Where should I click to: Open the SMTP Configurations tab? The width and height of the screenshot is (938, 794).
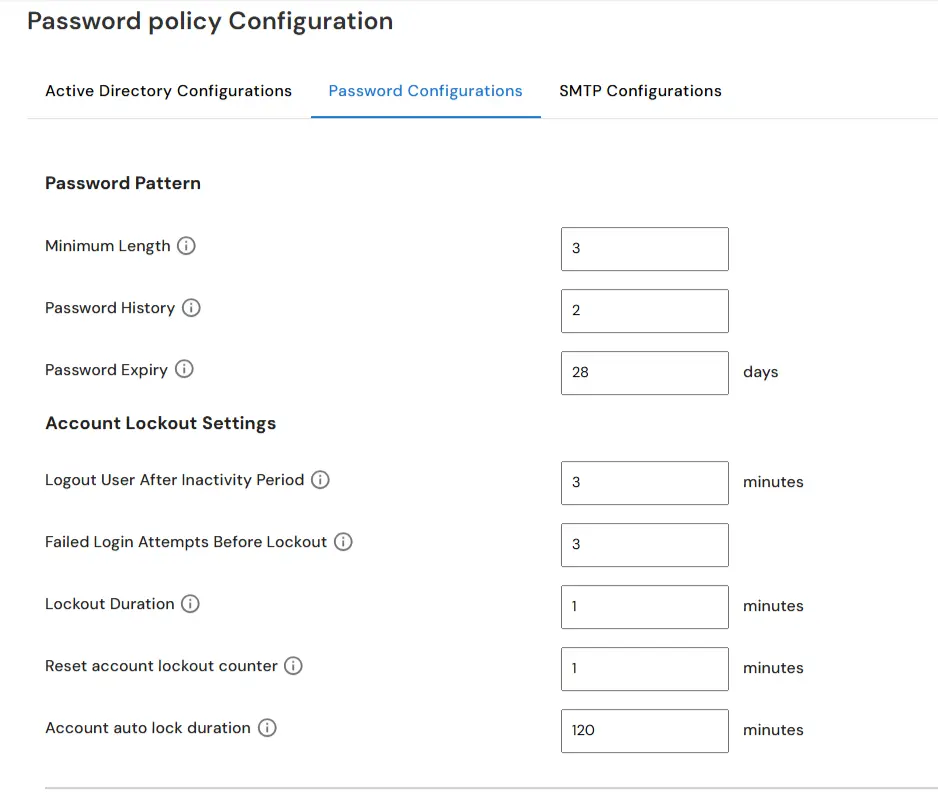(641, 91)
